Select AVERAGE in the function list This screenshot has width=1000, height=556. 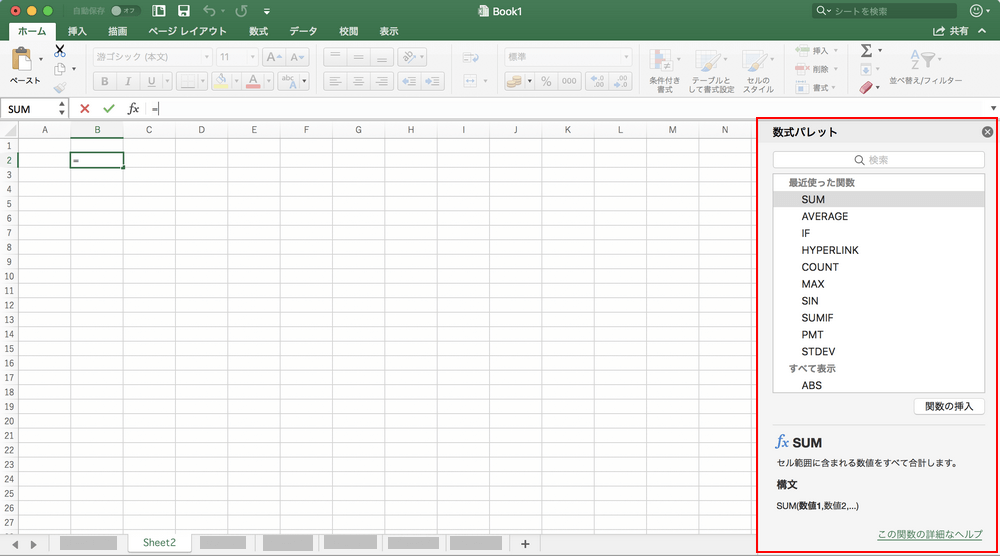(x=879, y=216)
